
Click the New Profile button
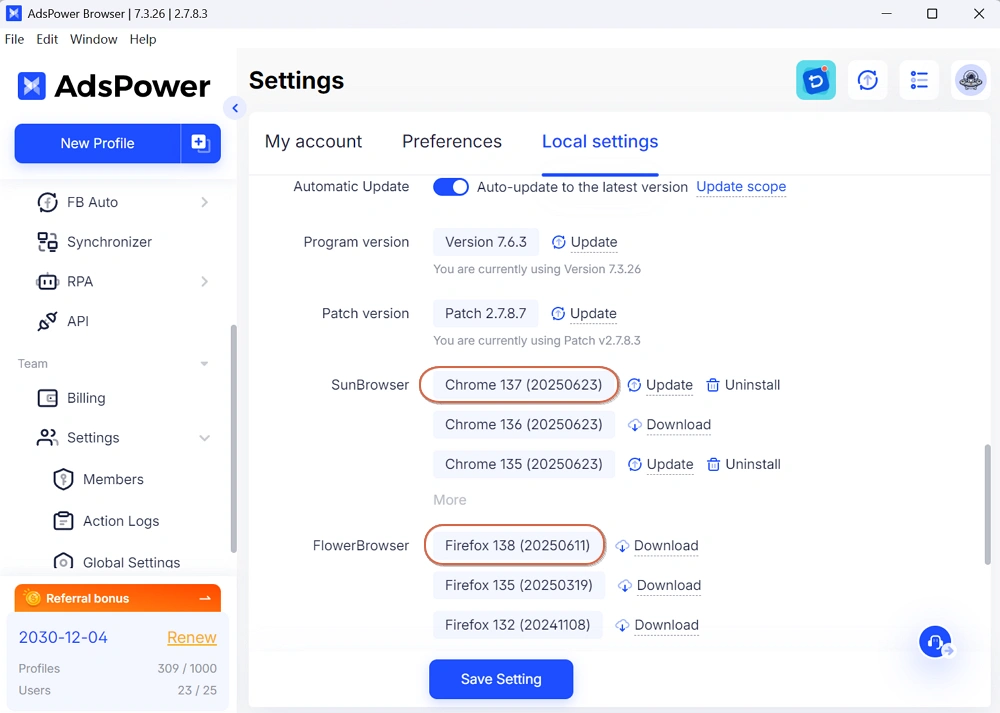click(98, 143)
